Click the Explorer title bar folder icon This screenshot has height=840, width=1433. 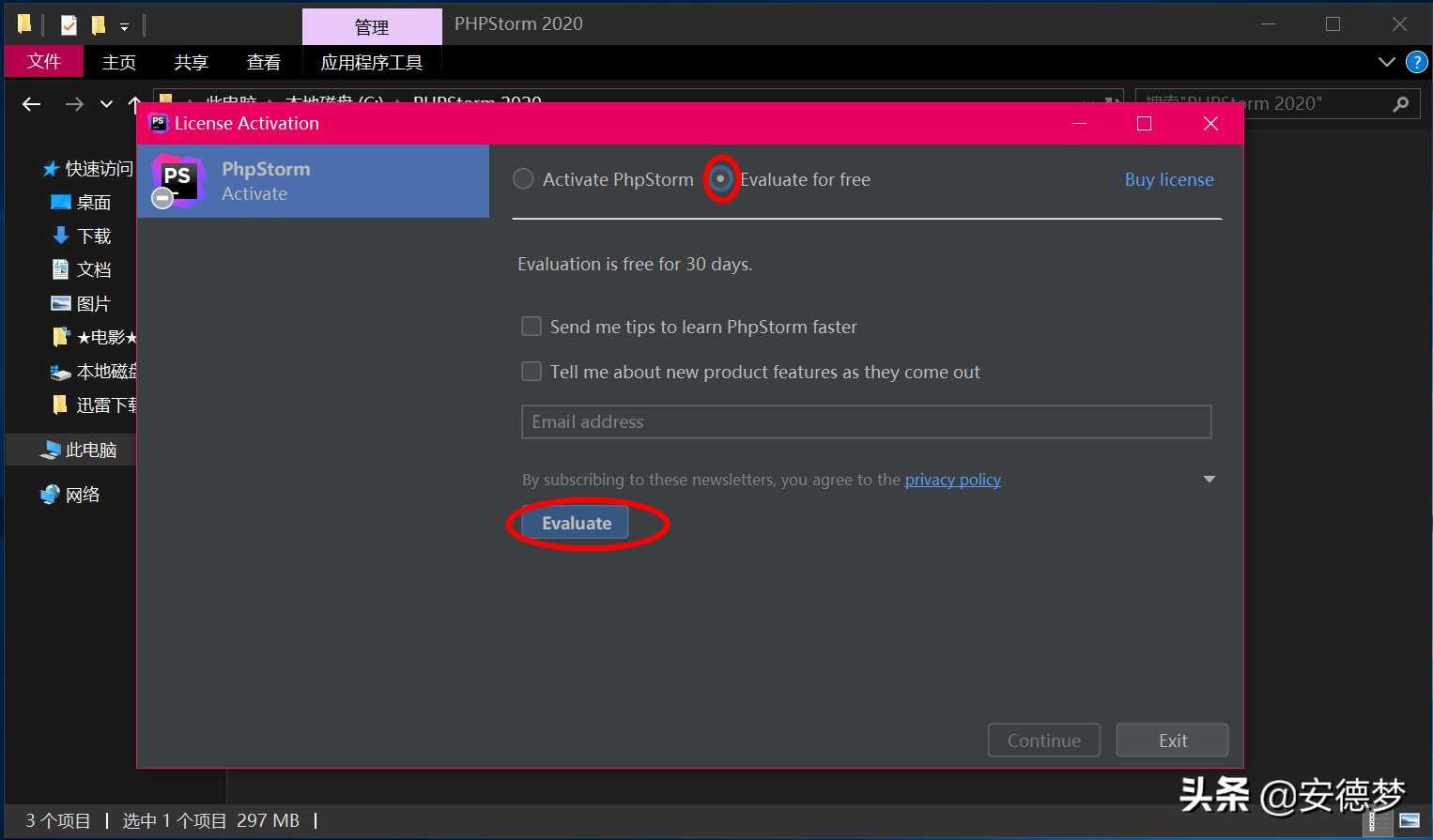tap(25, 23)
